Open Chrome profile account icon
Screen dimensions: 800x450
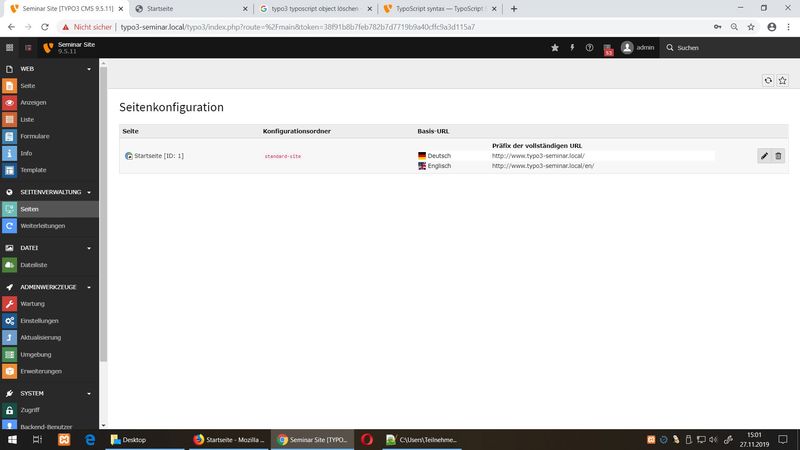tap(772, 27)
